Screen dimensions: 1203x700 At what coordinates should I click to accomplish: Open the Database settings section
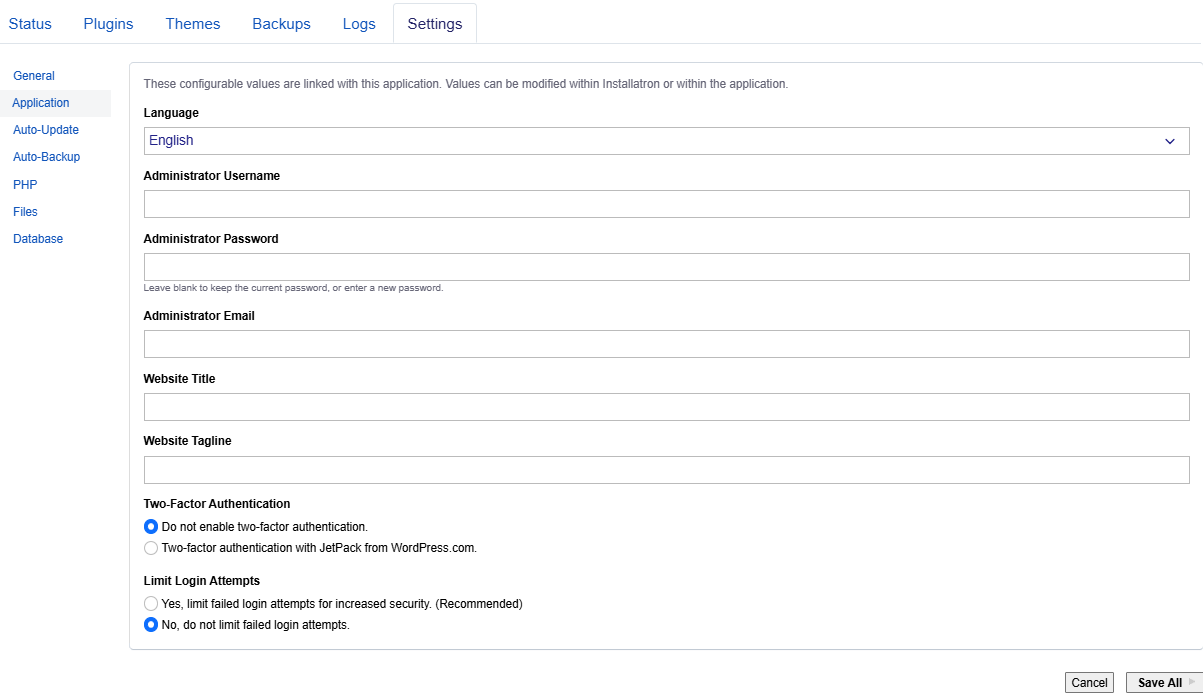(38, 239)
